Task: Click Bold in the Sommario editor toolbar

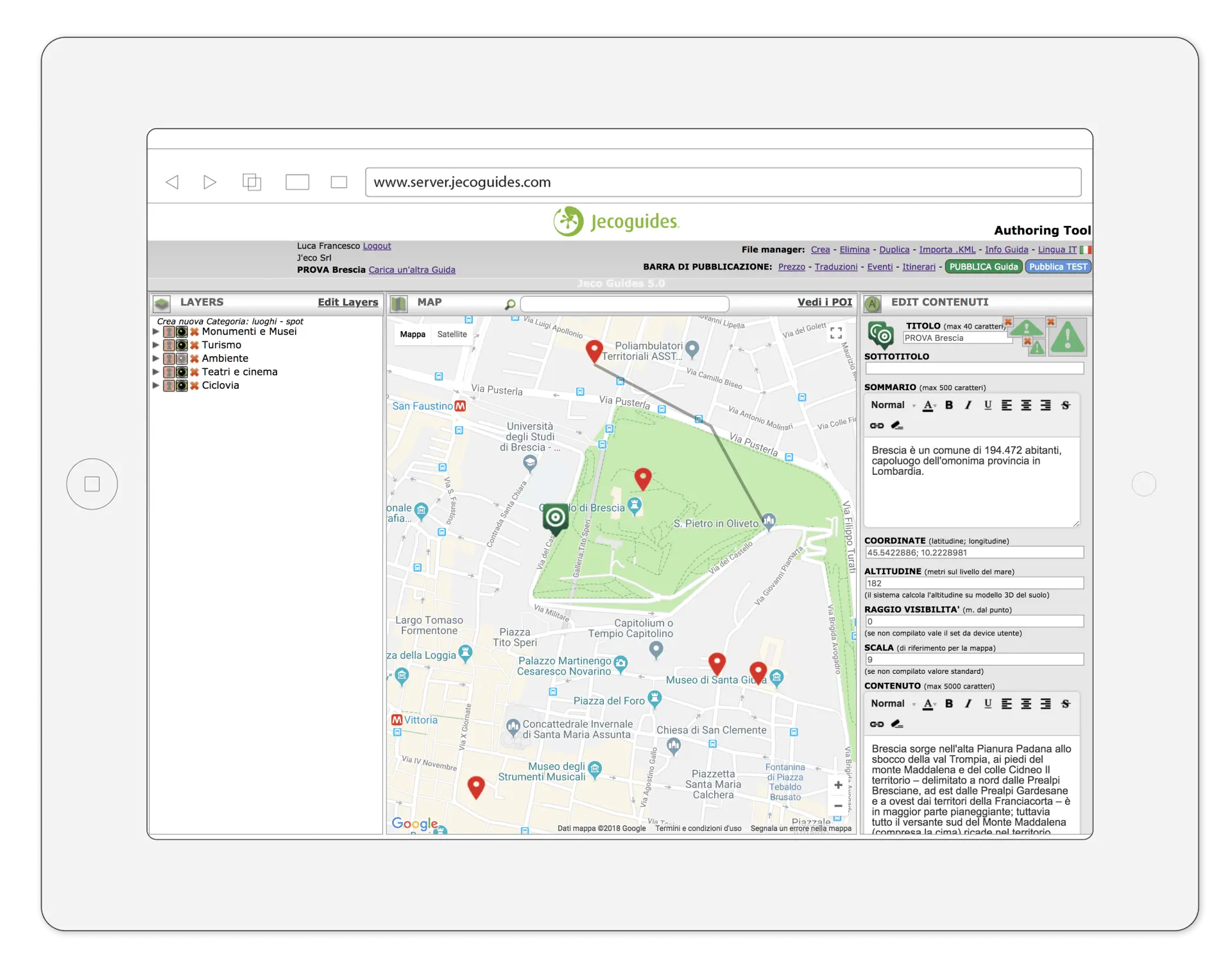Action: (x=948, y=405)
